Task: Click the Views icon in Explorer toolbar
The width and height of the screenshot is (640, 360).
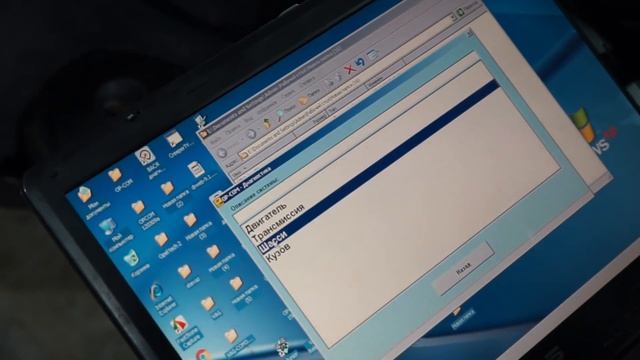Action: point(373,55)
